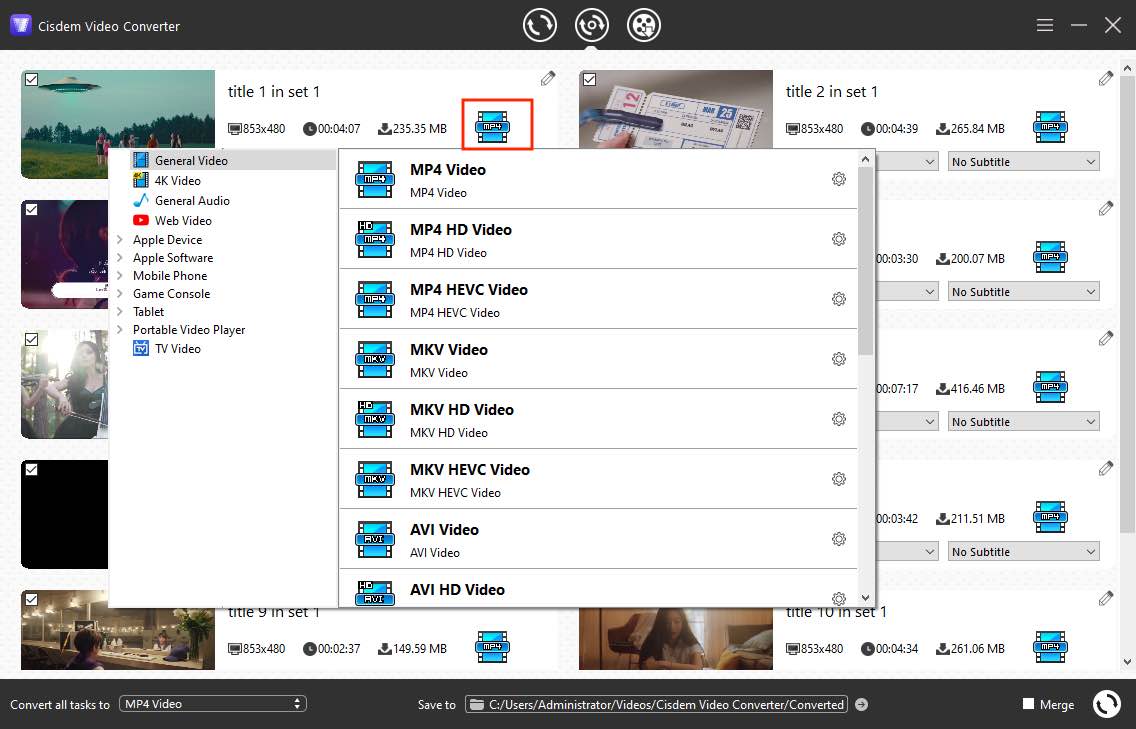Choose the MP4 HEVC Video format
Image resolution: width=1136 pixels, height=729 pixels.
point(598,300)
